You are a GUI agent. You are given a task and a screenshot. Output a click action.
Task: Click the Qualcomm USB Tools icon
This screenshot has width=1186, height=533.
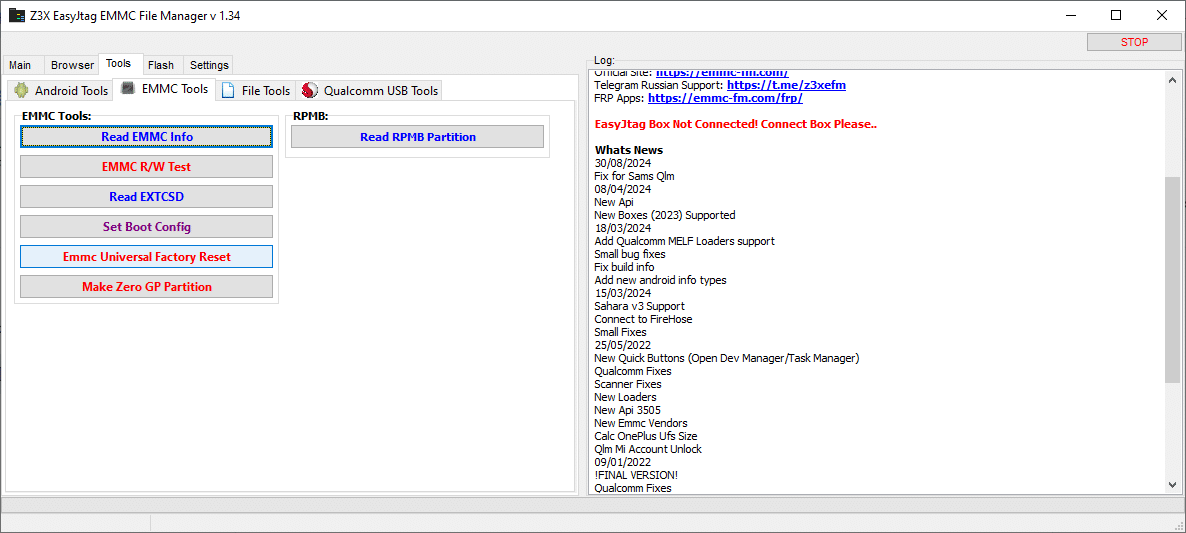click(x=309, y=91)
